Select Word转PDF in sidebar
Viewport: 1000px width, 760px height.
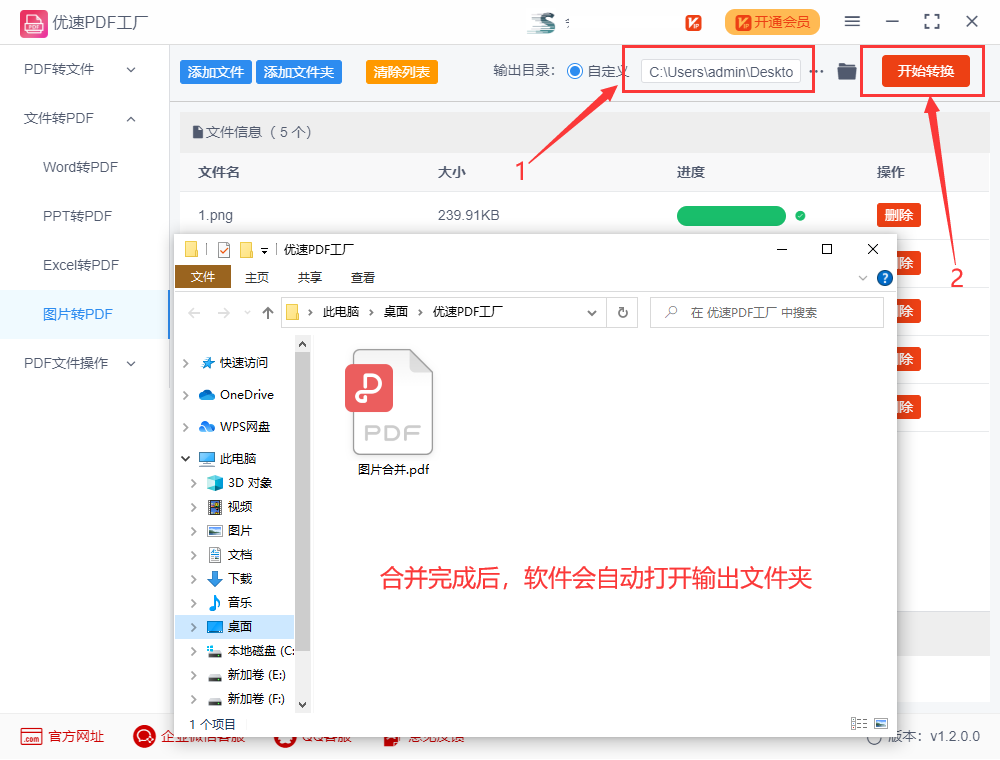click(x=80, y=168)
